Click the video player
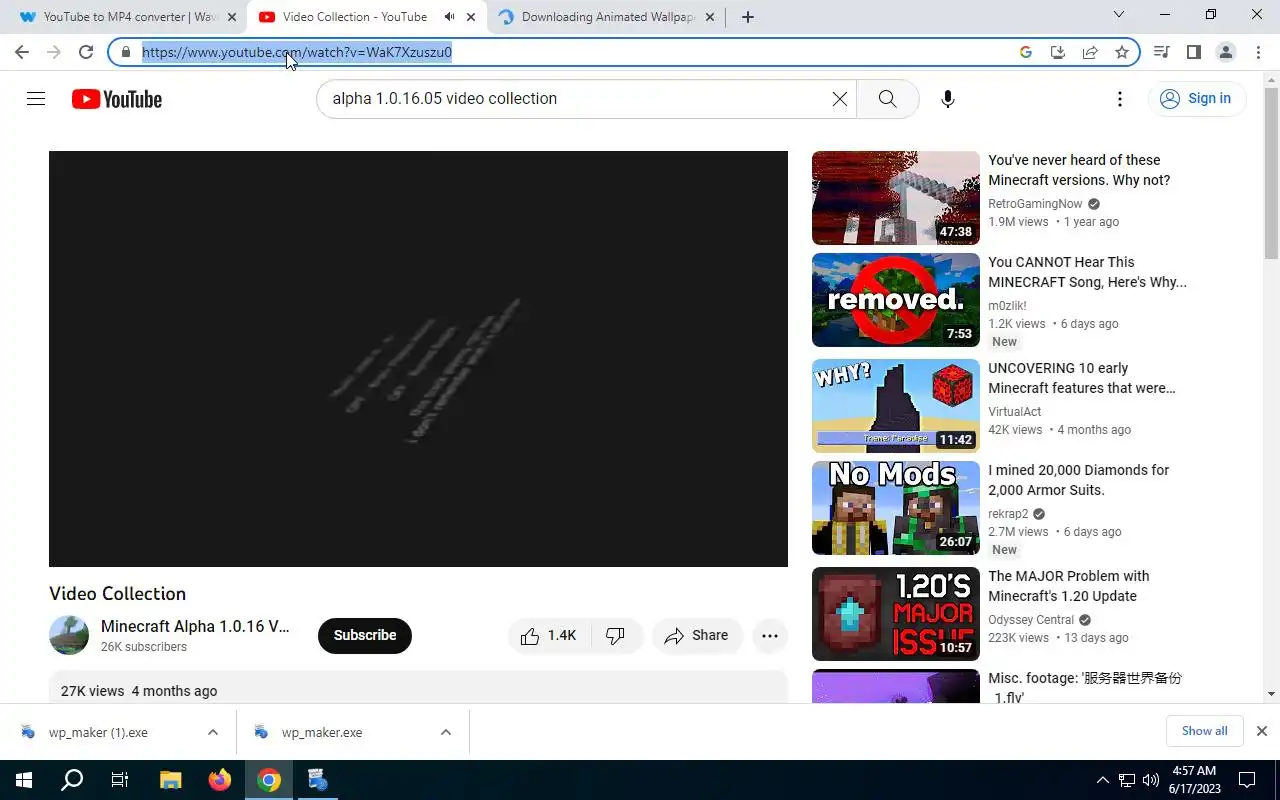Image resolution: width=1280 pixels, height=800 pixels. pyautogui.click(x=418, y=359)
